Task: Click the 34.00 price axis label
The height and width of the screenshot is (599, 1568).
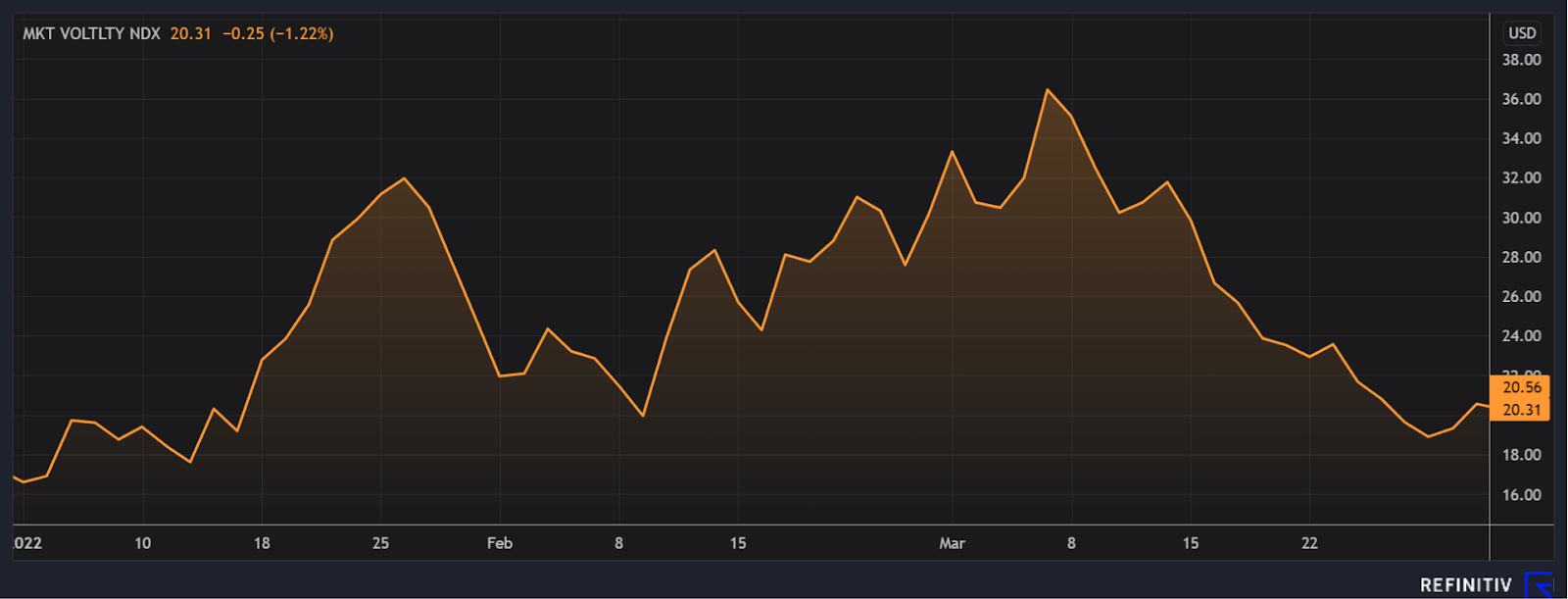Action: pyautogui.click(x=1522, y=138)
